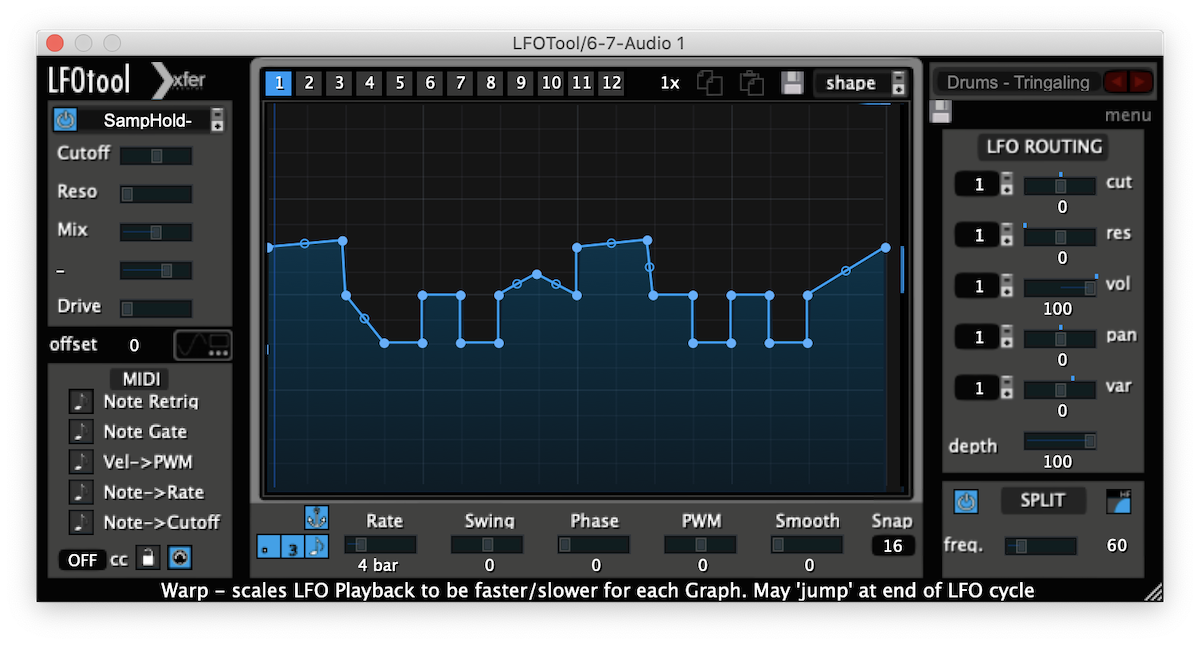Select graph tab 3
This screenshot has width=1200, height=645.
(339, 83)
